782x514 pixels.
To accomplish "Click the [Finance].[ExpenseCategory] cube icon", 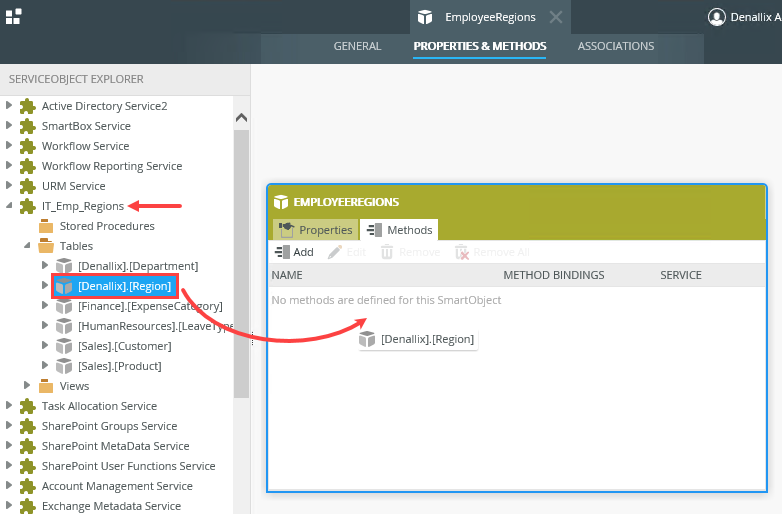I will [64, 306].
